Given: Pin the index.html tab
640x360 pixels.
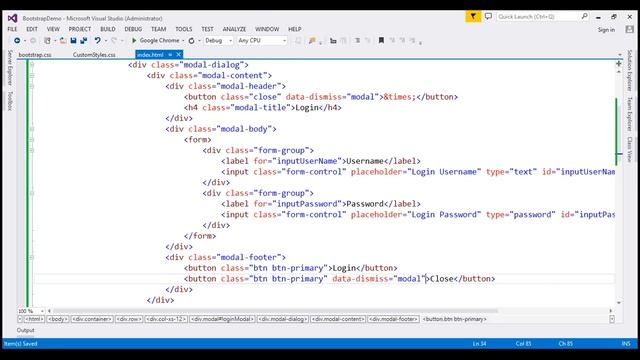Looking at the screenshot, I should tap(170, 54).
